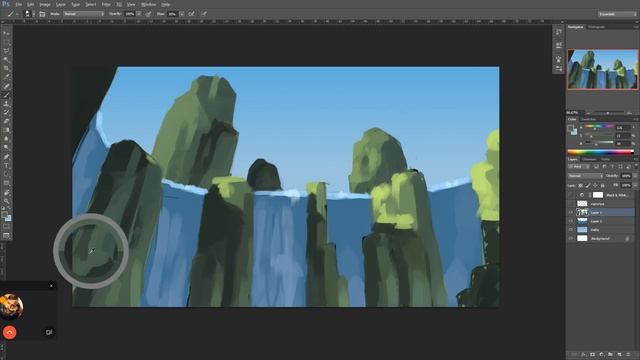This screenshot has width=640, height=360.
Task: Open the brush Mode dropdown in options bar
Action: tap(84, 13)
